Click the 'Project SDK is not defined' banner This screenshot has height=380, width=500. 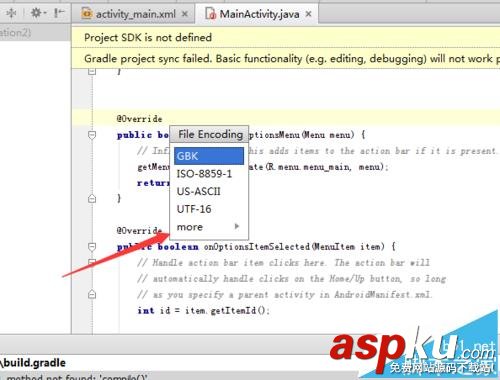point(285,37)
